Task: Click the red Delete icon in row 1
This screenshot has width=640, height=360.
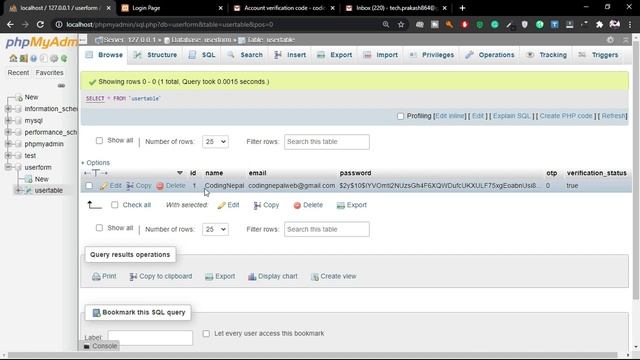Action: click(x=160, y=186)
